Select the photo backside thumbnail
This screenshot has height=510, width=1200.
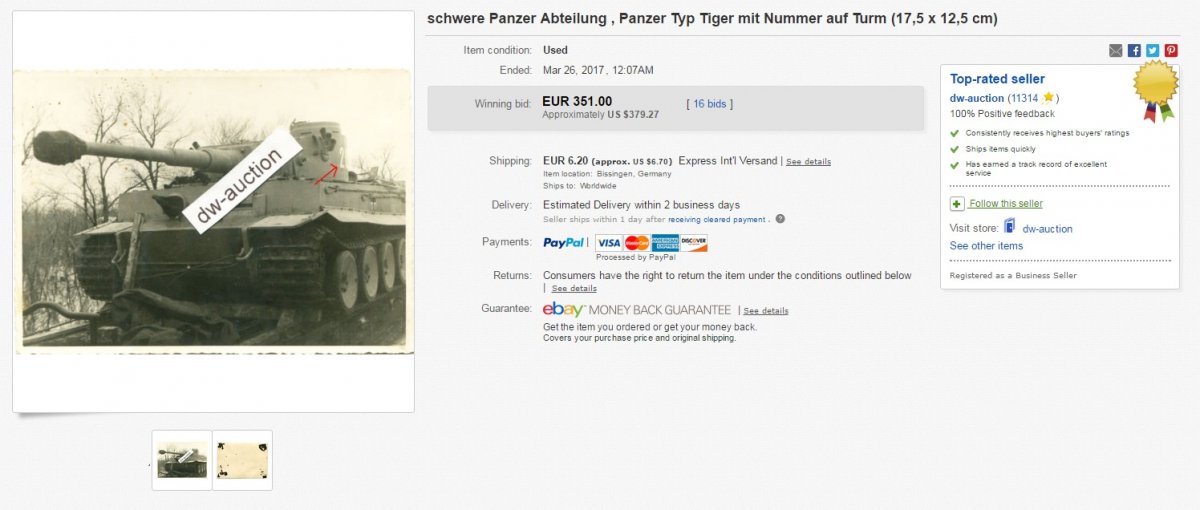click(x=242, y=460)
